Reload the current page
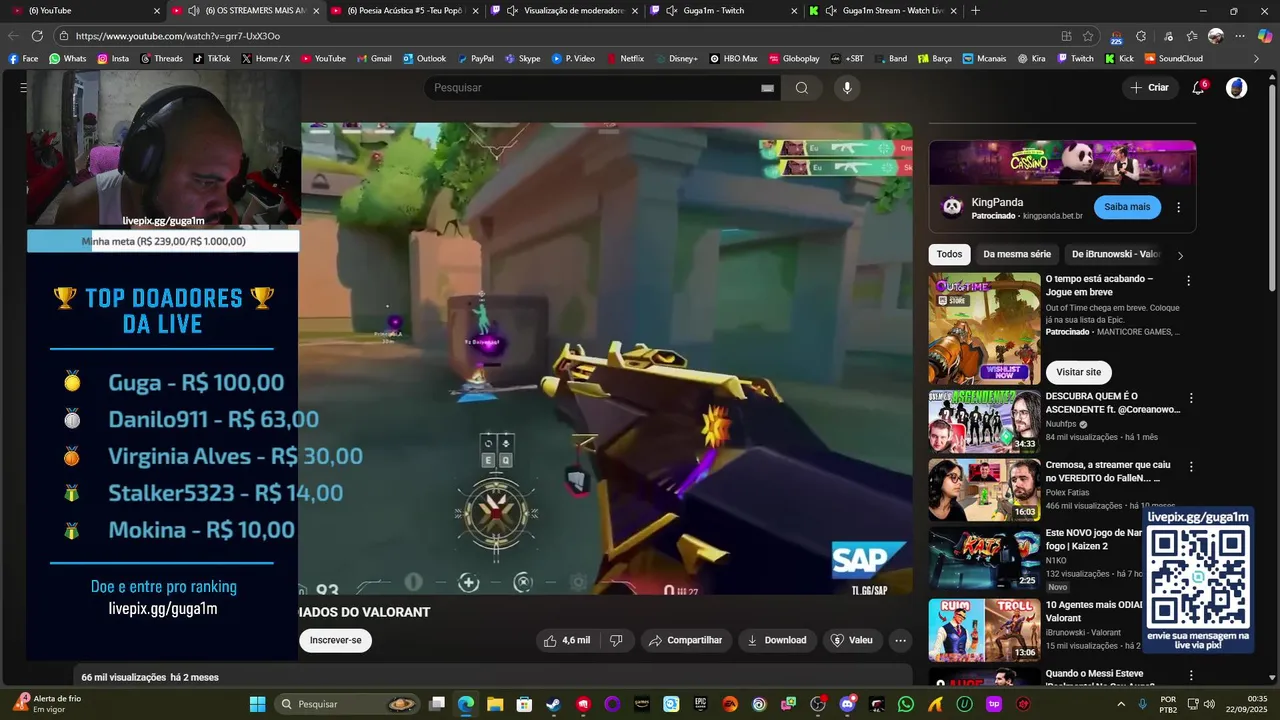Image resolution: width=1280 pixels, height=720 pixels. pos(37,36)
